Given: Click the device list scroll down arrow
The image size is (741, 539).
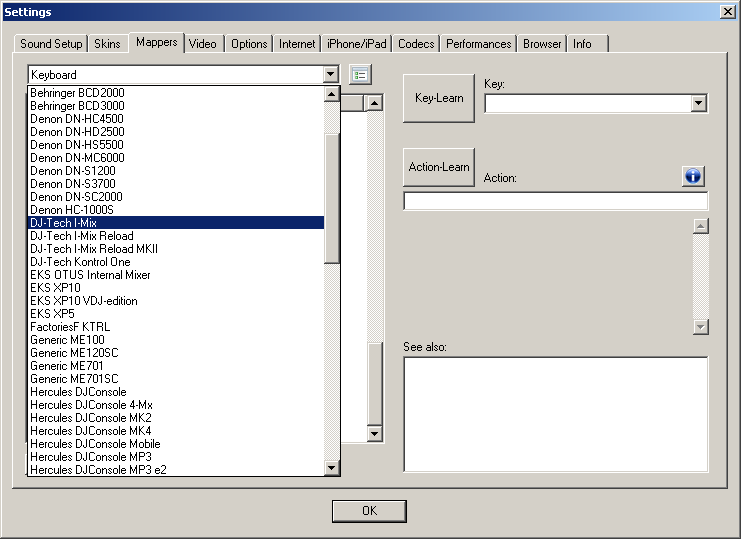Looking at the screenshot, I should (x=332, y=468).
